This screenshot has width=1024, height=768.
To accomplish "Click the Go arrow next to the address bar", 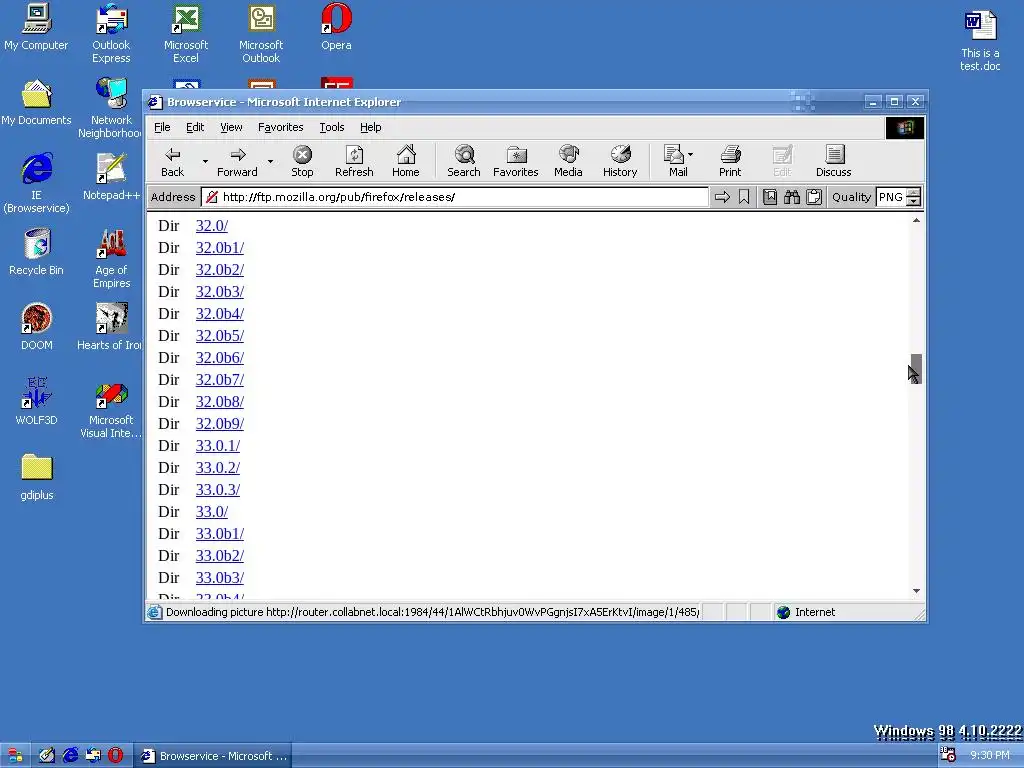I will tap(722, 197).
